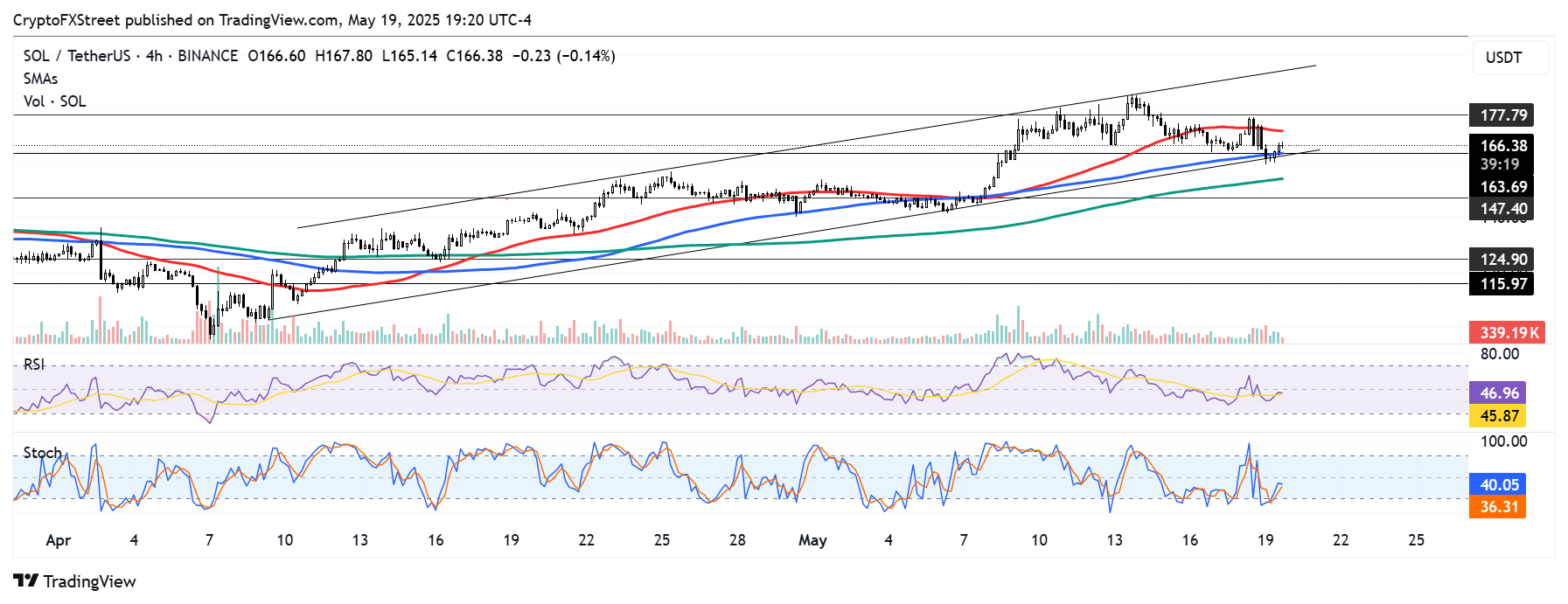Viewport: 1568px width, 604px height.
Task: Select the Stoch pane title
Action: 42,453
